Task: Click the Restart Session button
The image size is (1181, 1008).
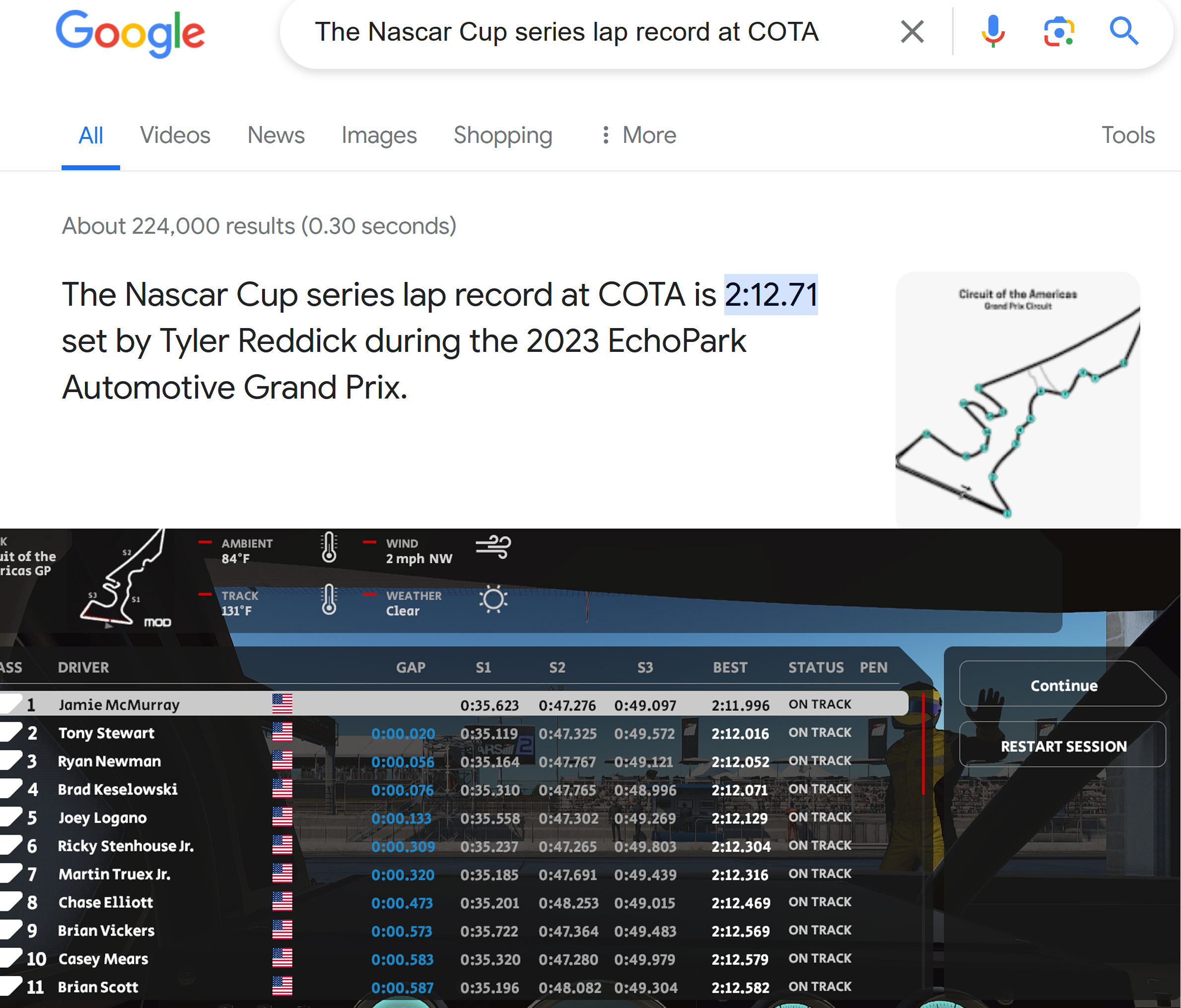Action: pyautogui.click(x=1063, y=746)
